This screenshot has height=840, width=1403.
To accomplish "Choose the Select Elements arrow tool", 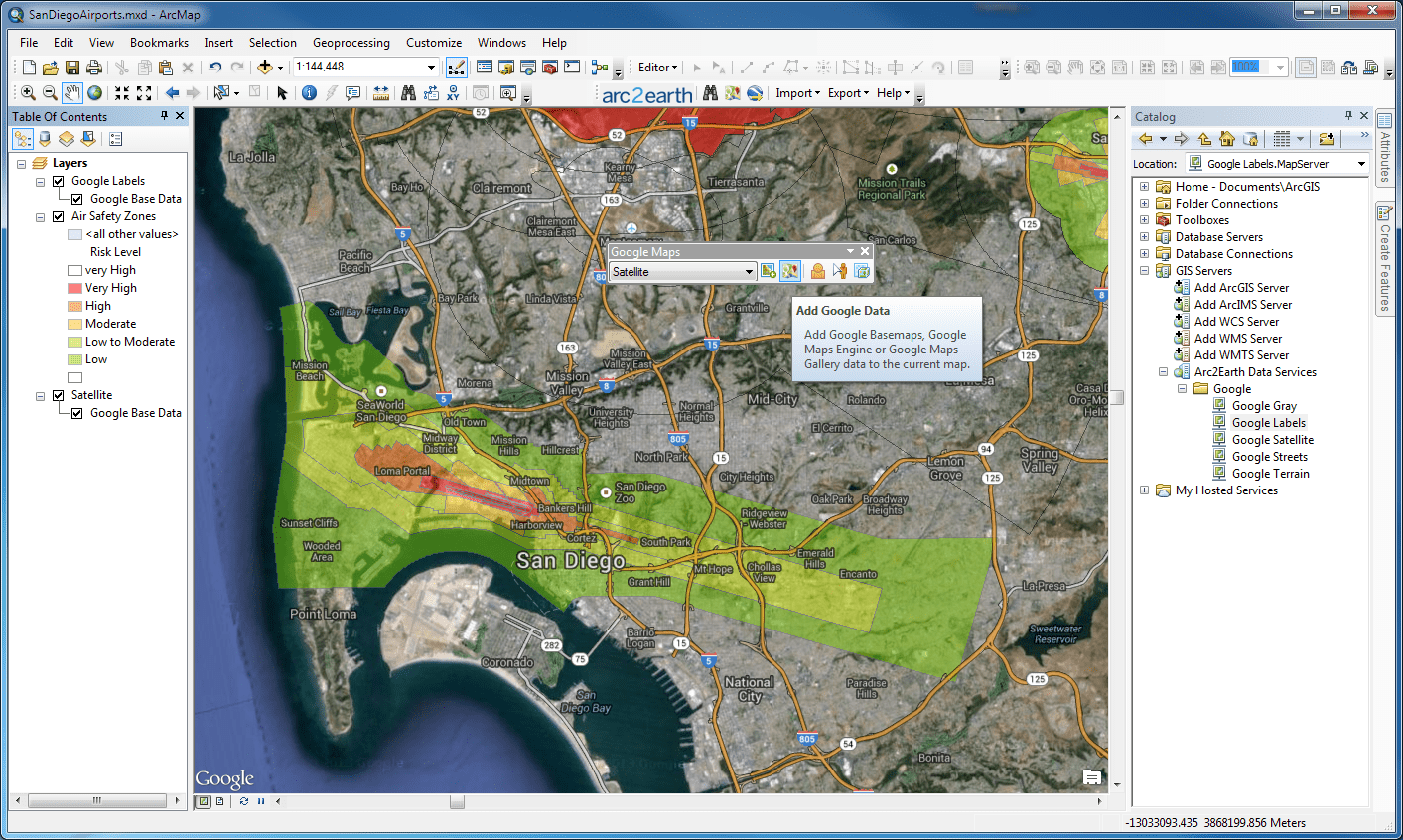I will [x=282, y=93].
